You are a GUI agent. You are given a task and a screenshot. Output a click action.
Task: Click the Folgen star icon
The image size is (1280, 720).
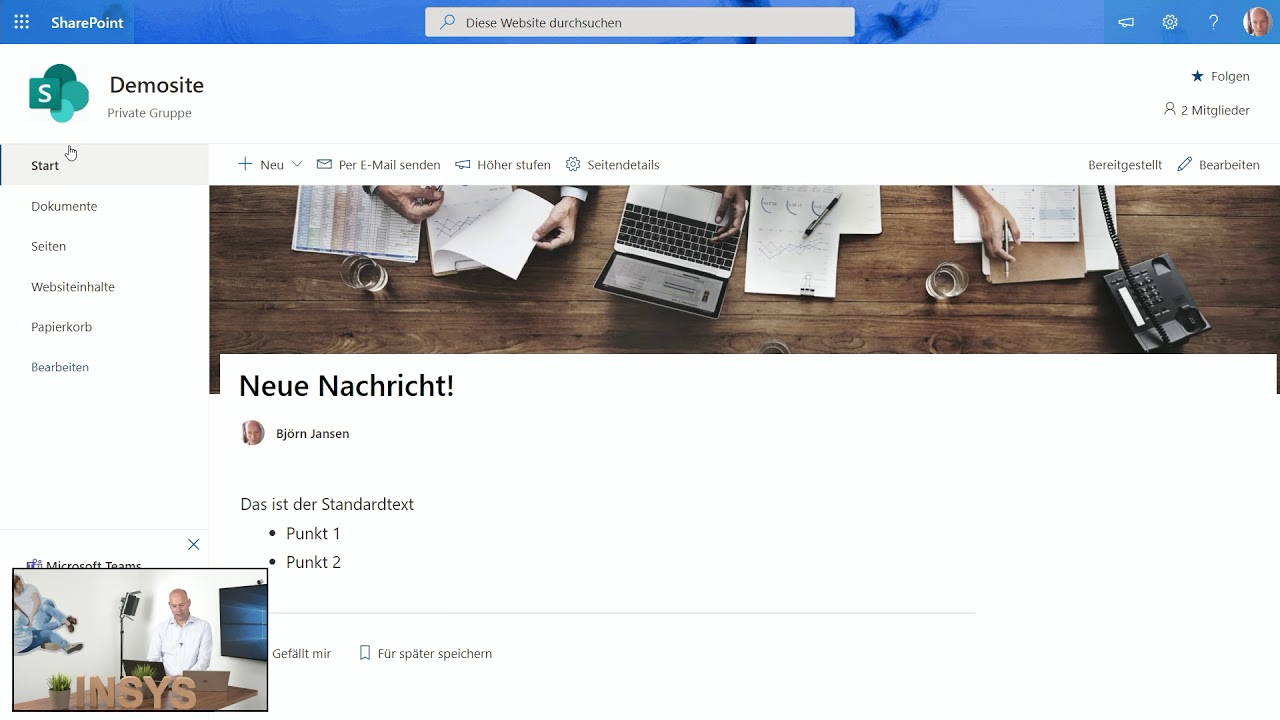click(1197, 76)
